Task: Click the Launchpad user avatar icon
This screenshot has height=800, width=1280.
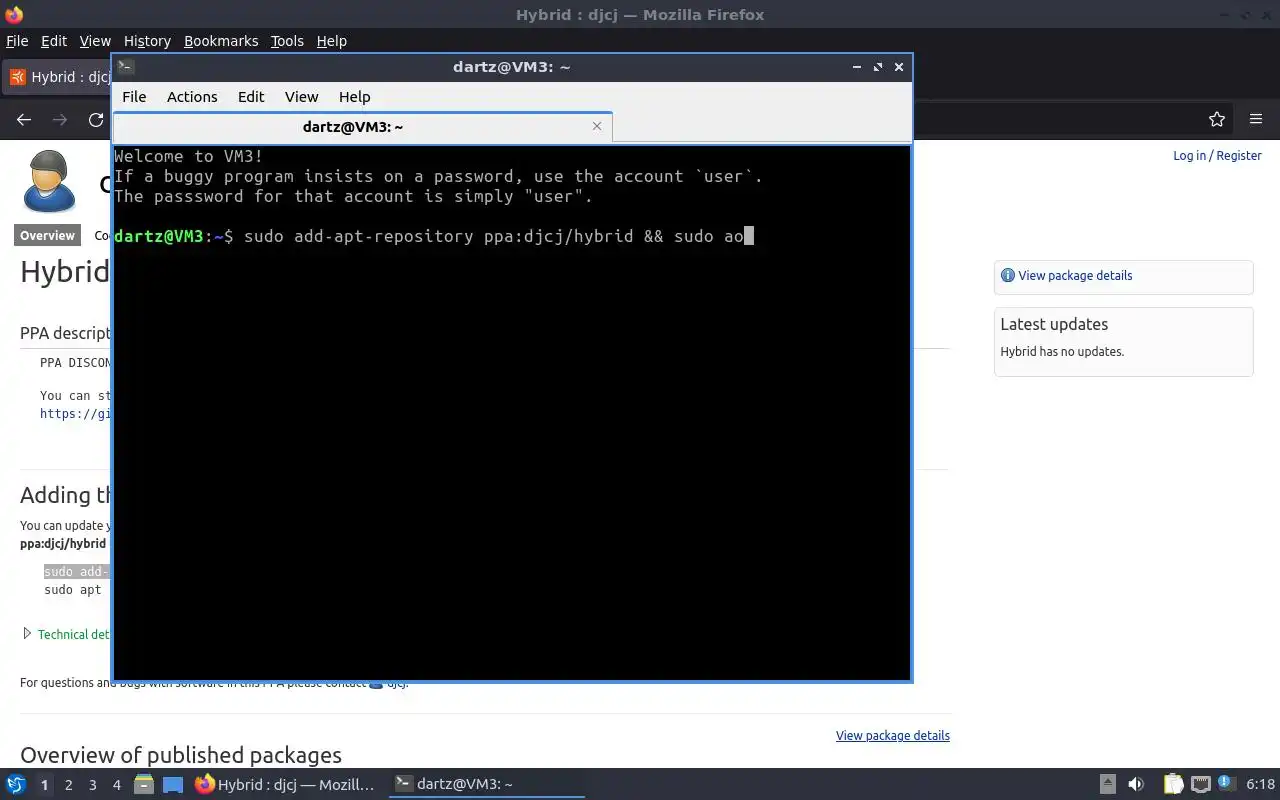Action: 49,181
